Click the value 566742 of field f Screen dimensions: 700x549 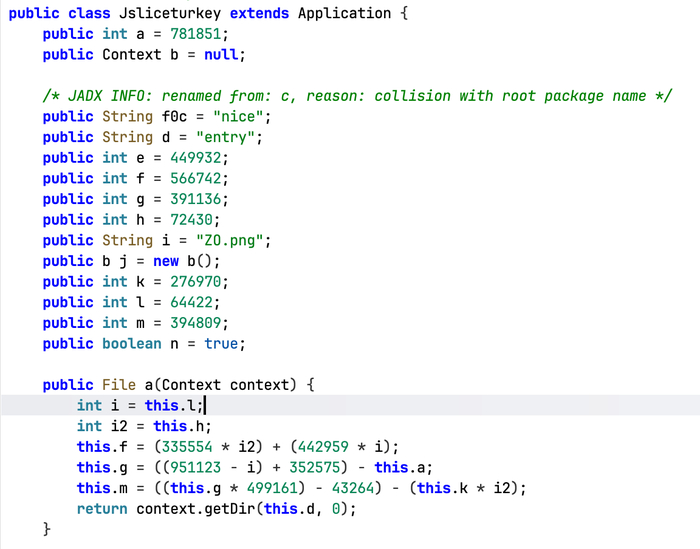tap(196, 178)
